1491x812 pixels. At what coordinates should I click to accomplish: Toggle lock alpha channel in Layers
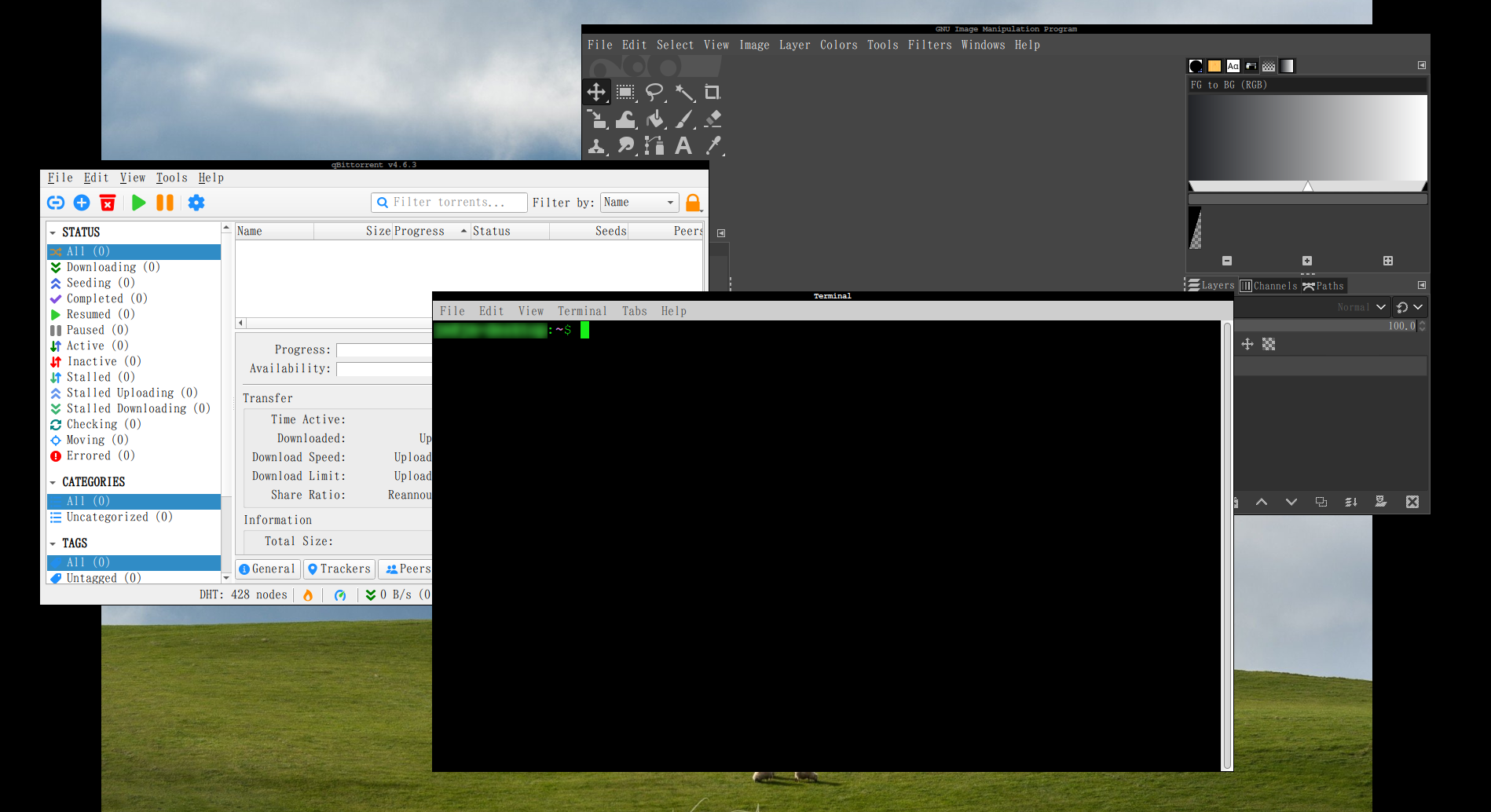1269,344
